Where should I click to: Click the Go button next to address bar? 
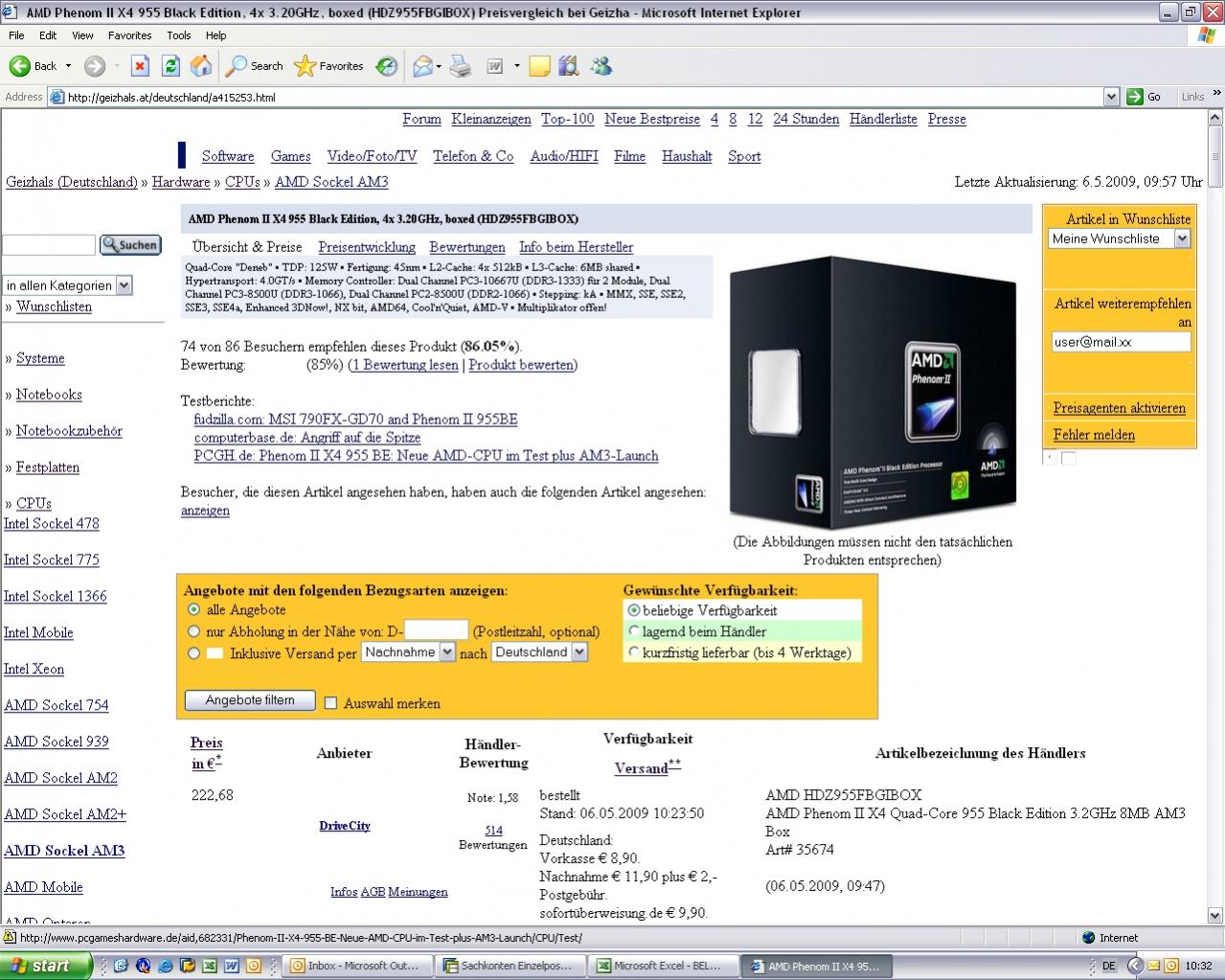point(1146,97)
